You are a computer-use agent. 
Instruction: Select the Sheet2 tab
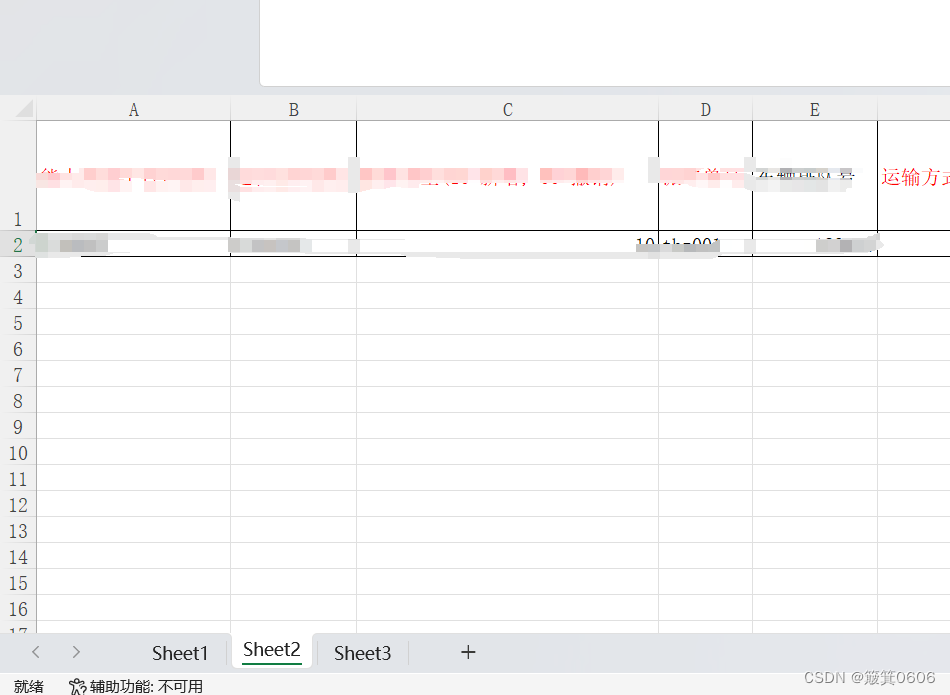click(271, 650)
